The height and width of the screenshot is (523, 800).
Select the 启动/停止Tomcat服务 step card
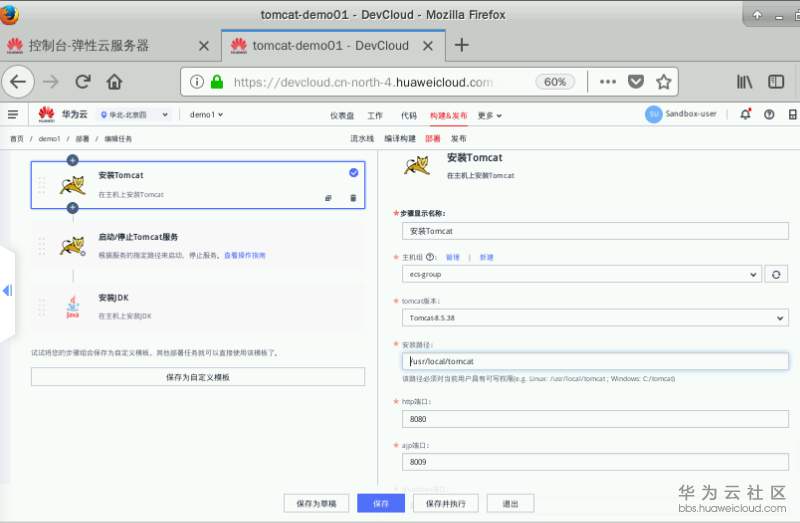(x=198, y=246)
